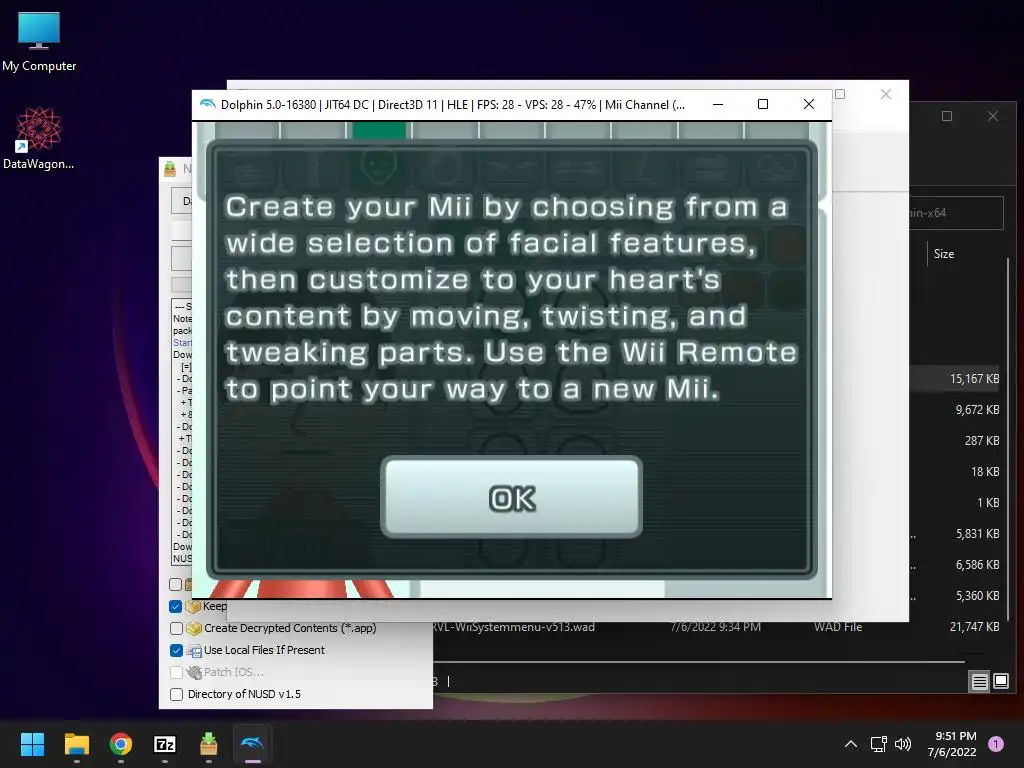
Task: Click the Use Local Files icon
Action: 193,650
